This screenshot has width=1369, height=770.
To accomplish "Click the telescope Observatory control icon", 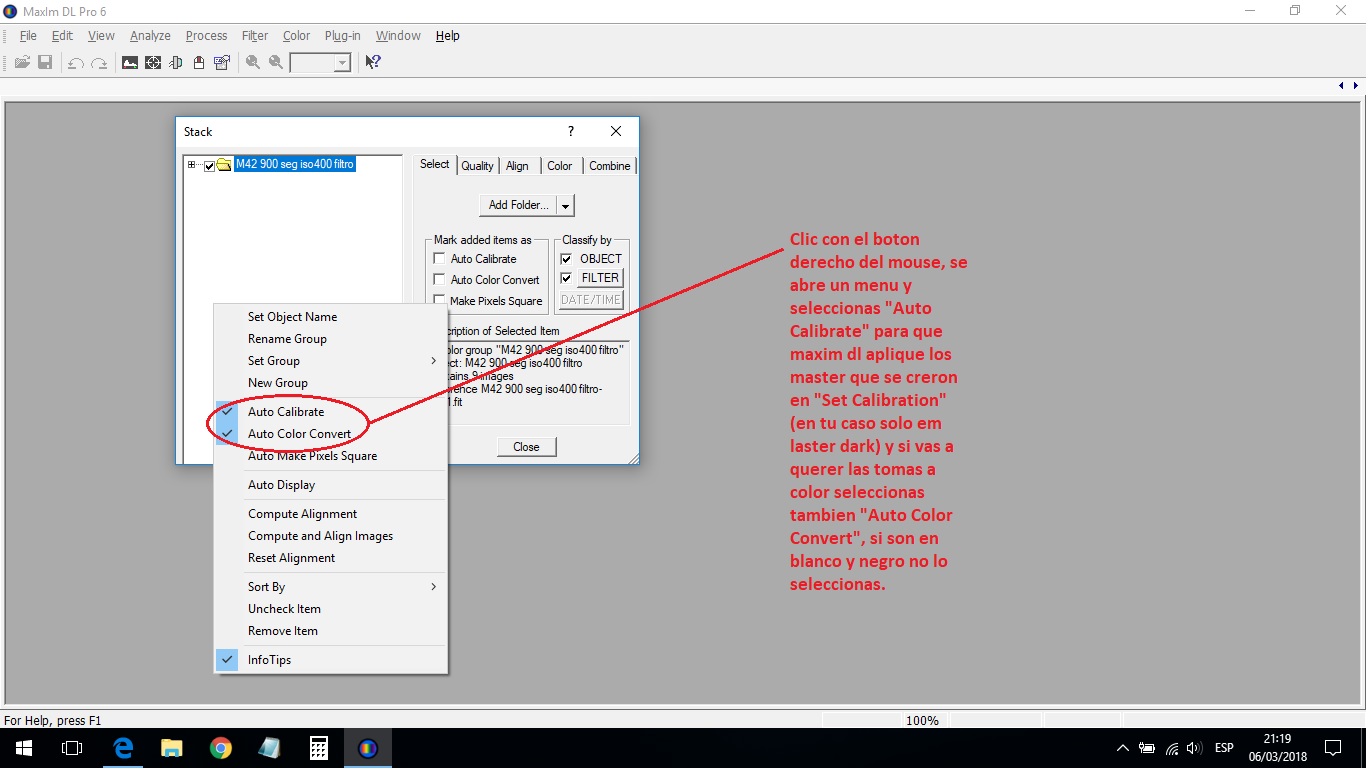I will pos(176,62).
